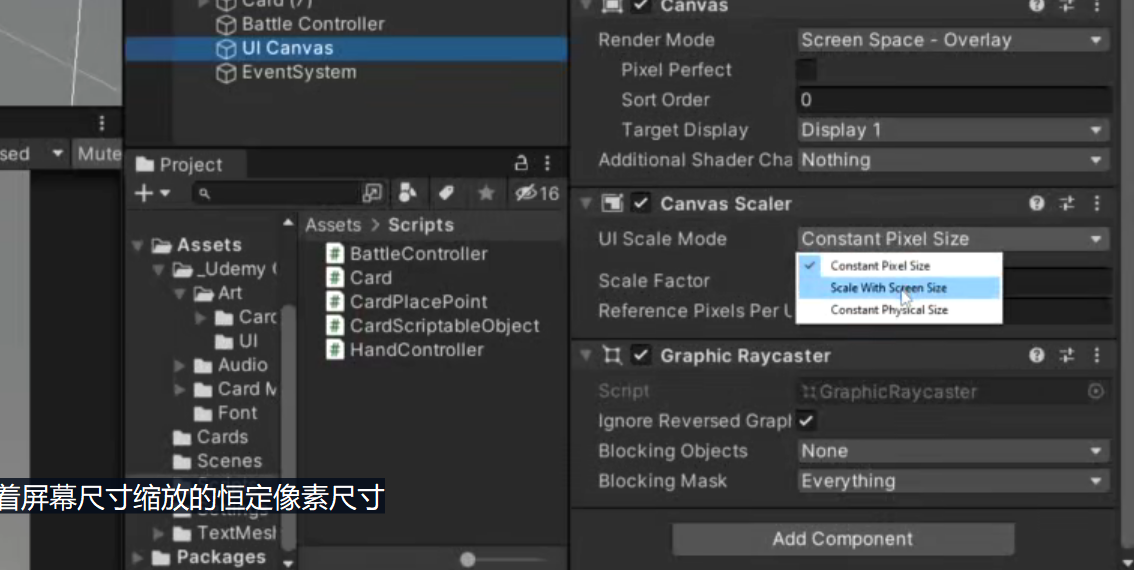The width and height of the screenshot is (1134, 570).
Task: Open Graphic Raycaster three-dot menu
Action: coord(1097,355)
